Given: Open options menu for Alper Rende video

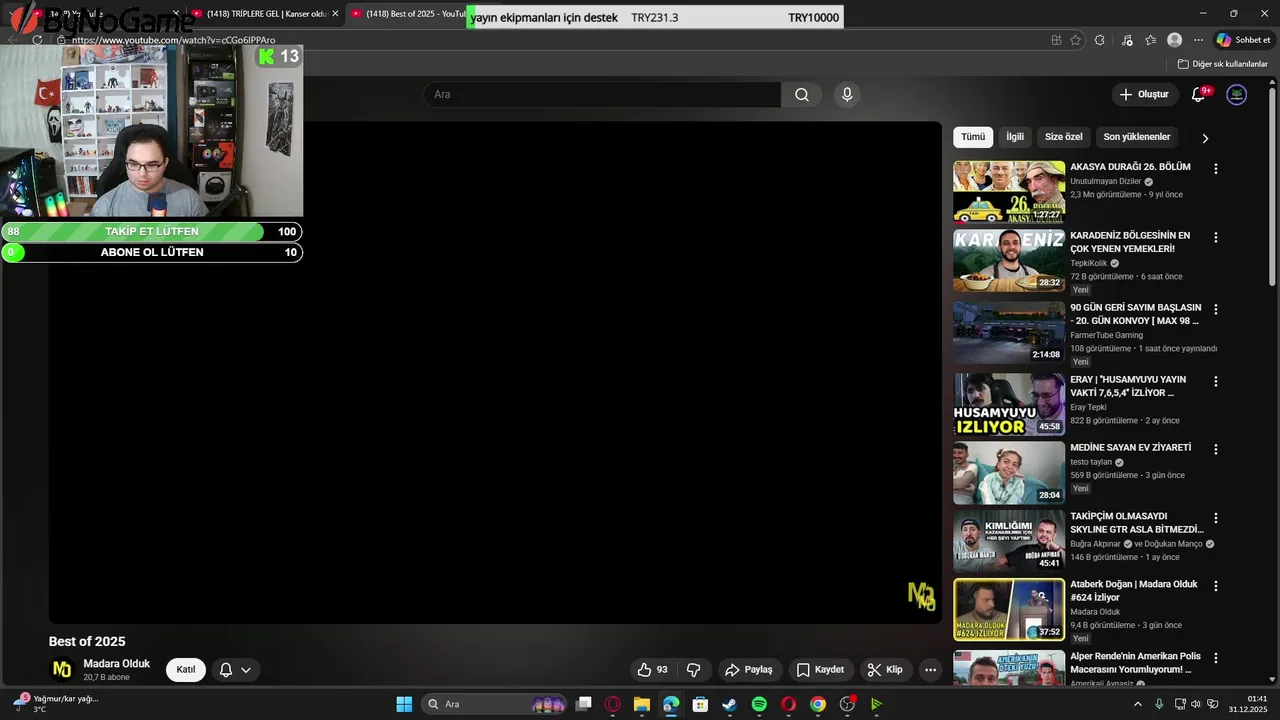Looking at the screenshot, I should click(1216, 658).
